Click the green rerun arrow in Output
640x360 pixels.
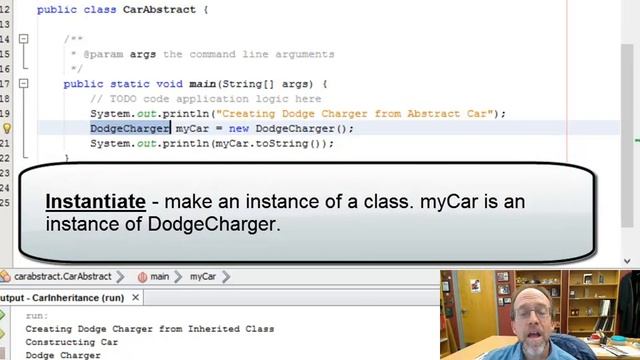[x=2, y=315]
